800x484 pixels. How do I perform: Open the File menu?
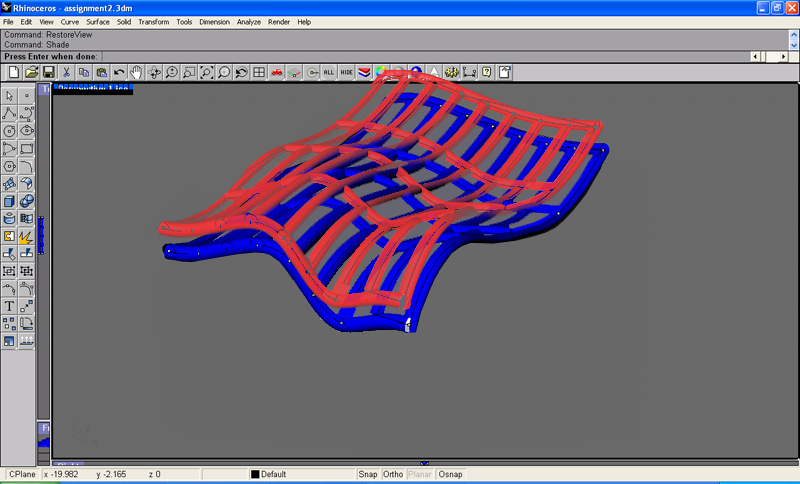[8, 22]
